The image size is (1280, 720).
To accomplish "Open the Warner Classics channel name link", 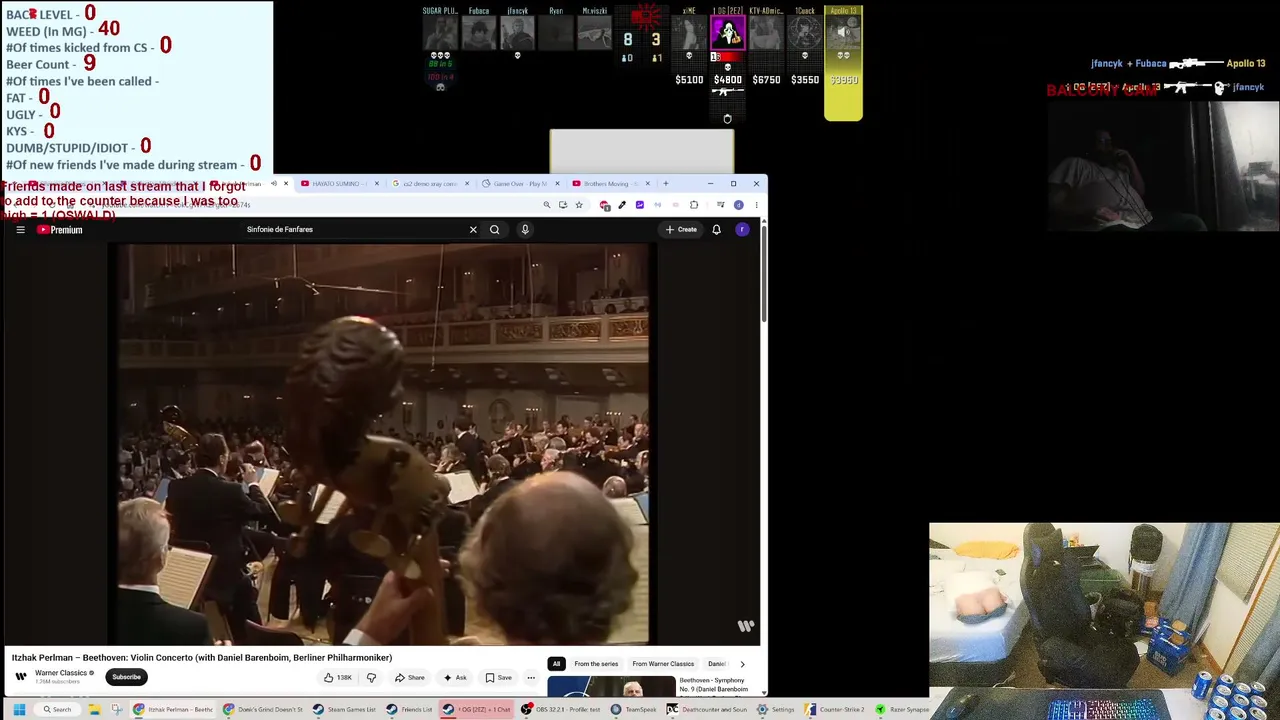I will [61, 673].
